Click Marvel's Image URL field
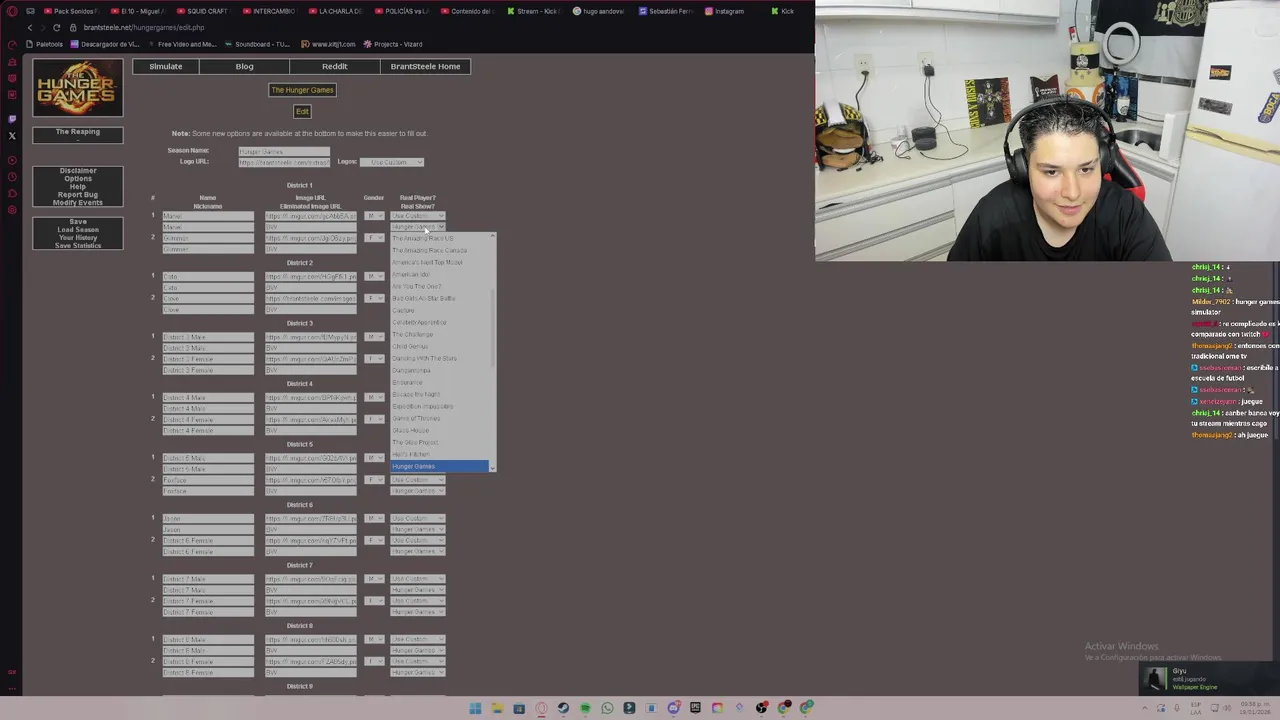This screenshot has height=720, width=1280. tap(310, 216)
